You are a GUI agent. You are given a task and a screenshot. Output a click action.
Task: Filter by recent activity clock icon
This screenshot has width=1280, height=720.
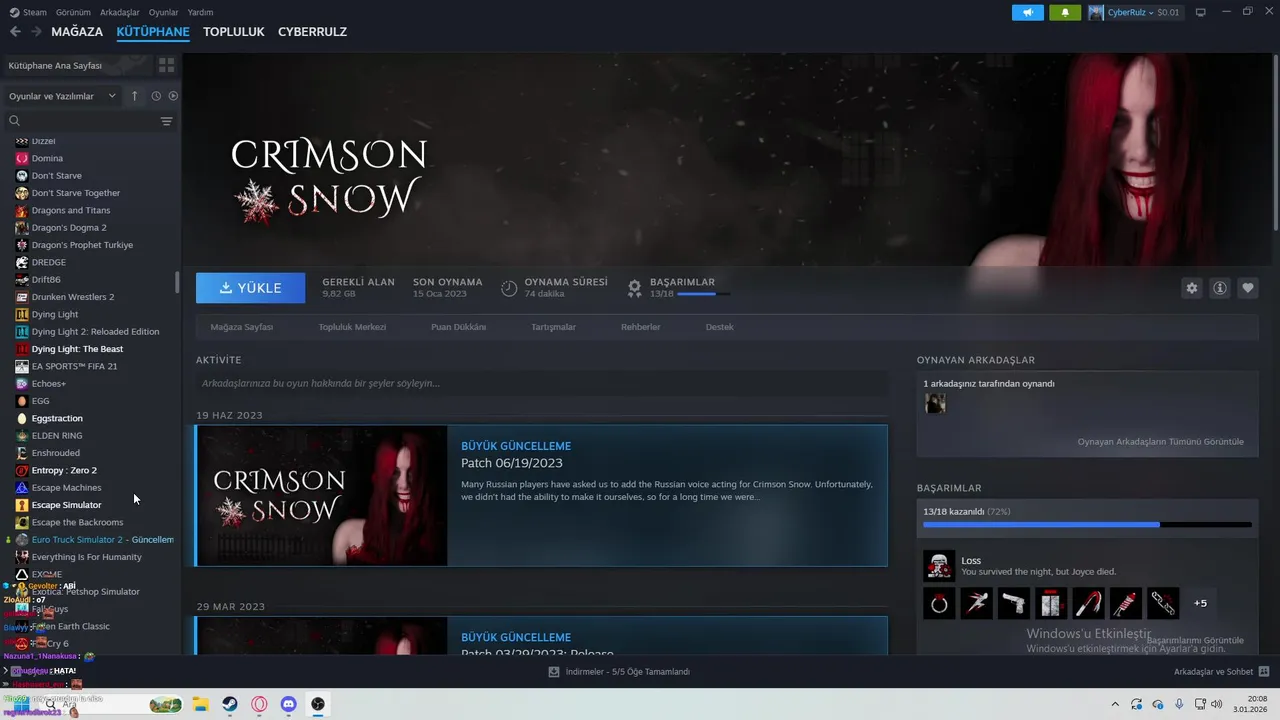pyautogui.click(x=156, y=96)
